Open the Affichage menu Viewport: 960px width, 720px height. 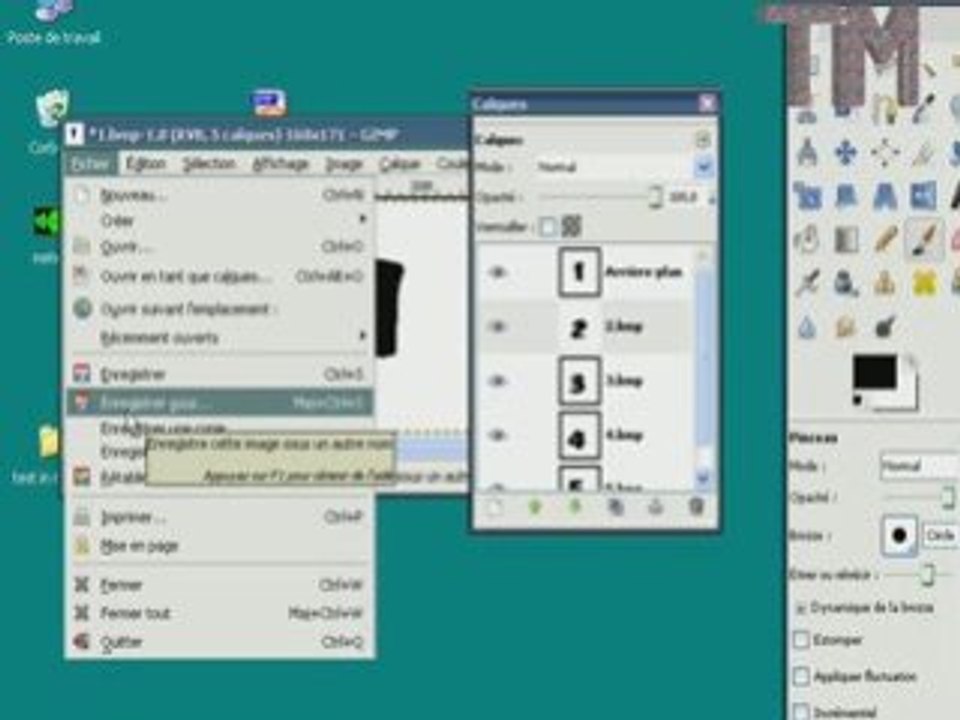280,163
